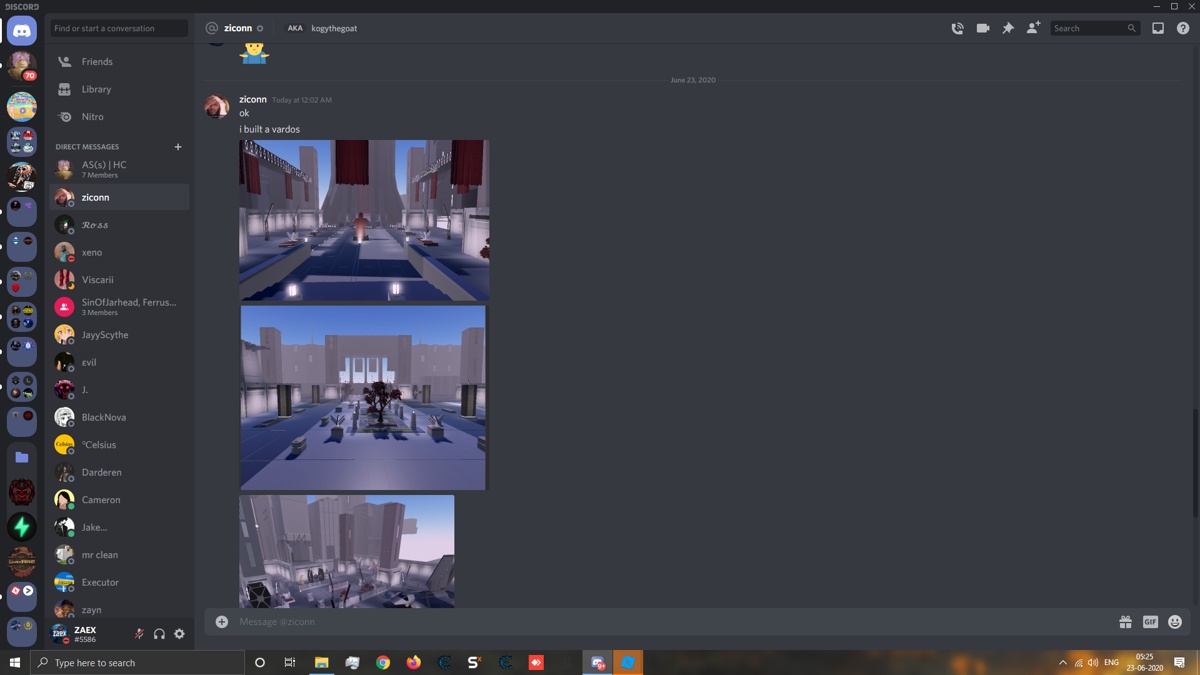1200x675 pixels.
Task: Open Google Chrome from taskbar
Action: click(x=383, y=663)
